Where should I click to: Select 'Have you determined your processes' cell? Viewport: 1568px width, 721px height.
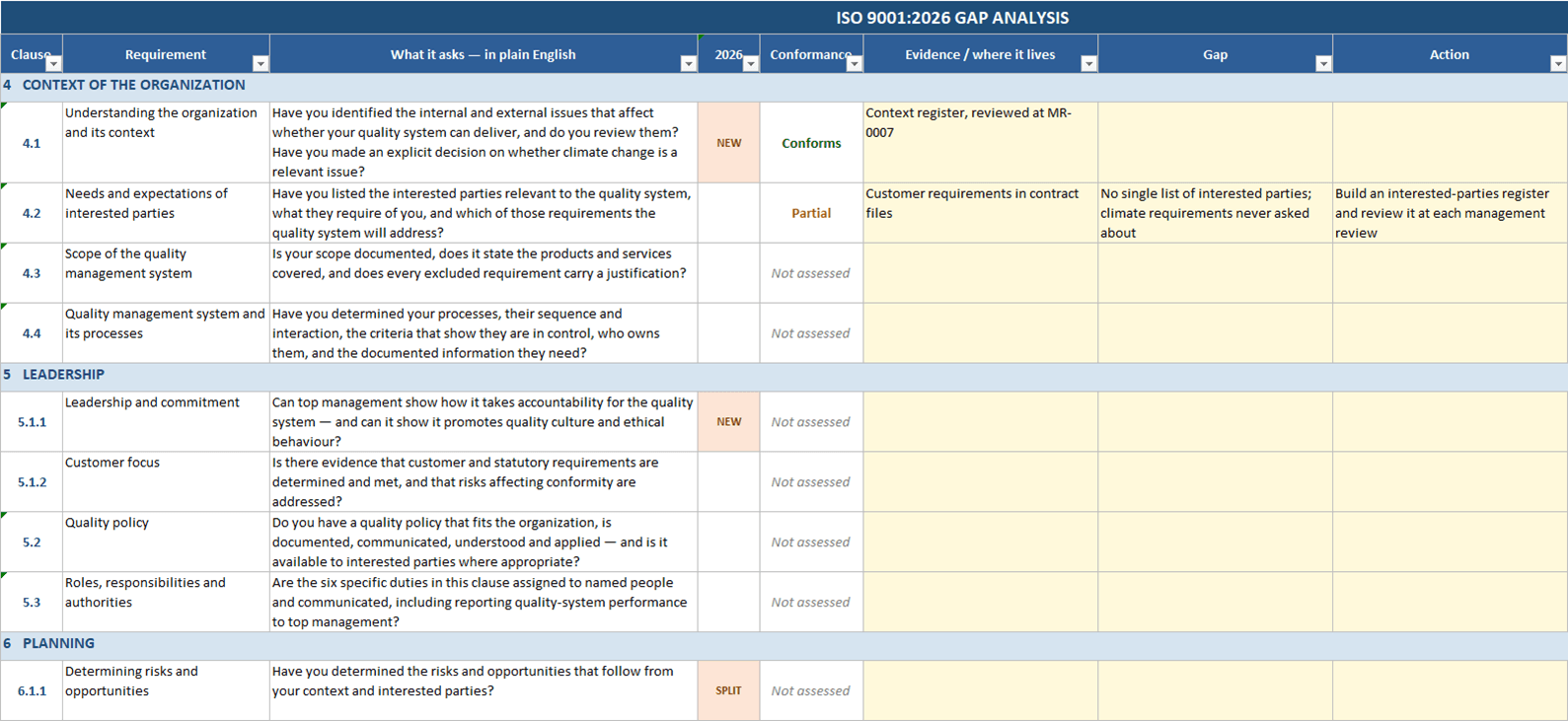click(x=484, y=333)
